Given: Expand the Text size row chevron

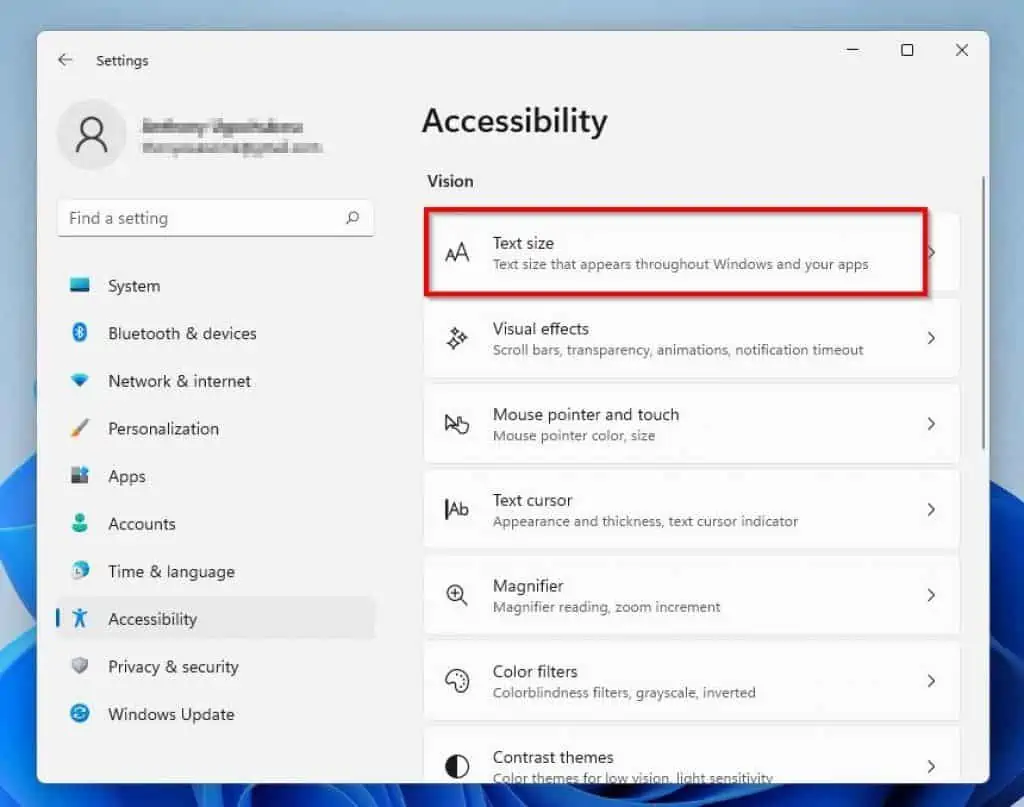Looking at the screenshot, I should coord(932,253).
